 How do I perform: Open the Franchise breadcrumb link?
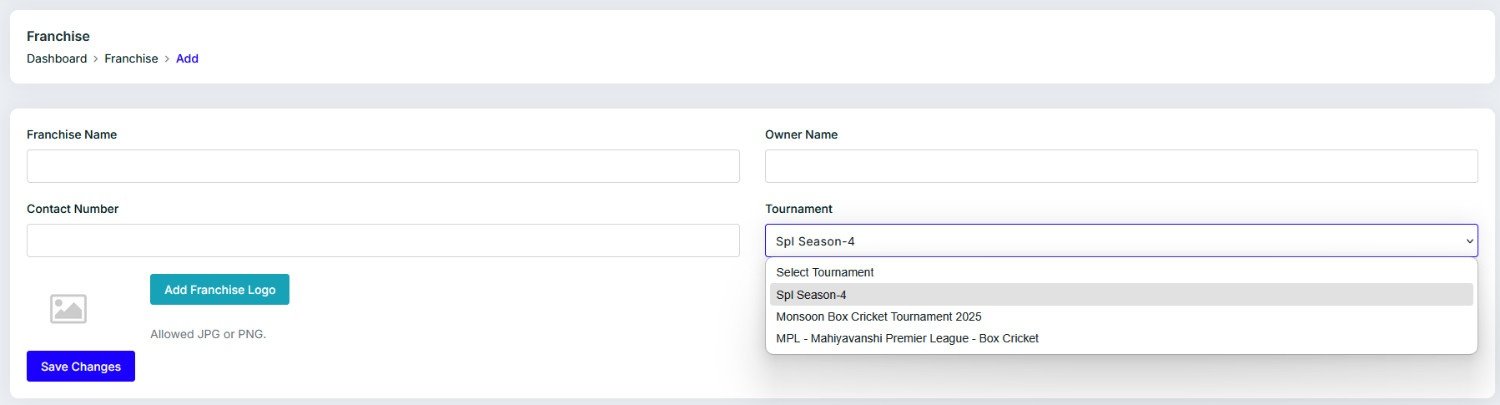131,59
